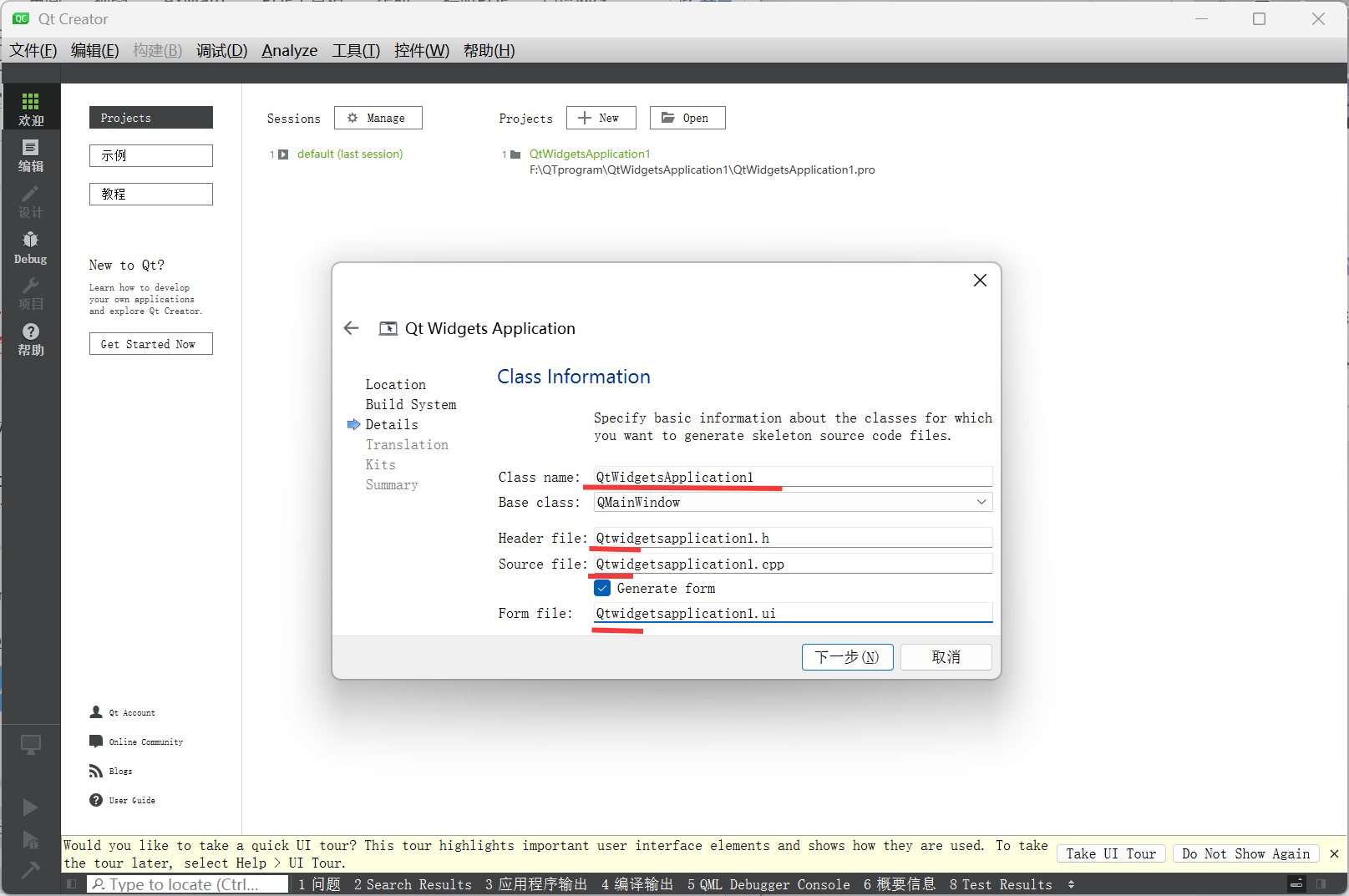Viewport: 1349px width, 896px height.
Task: Click the Header file input field
Action: (793, 538)
